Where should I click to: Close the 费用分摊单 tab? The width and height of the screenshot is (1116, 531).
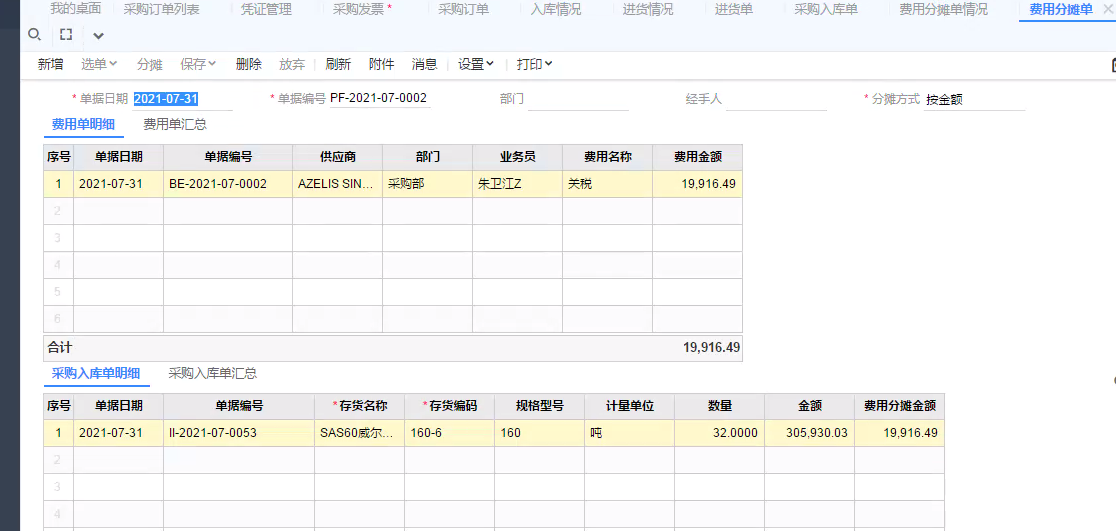pos(1108,9)
